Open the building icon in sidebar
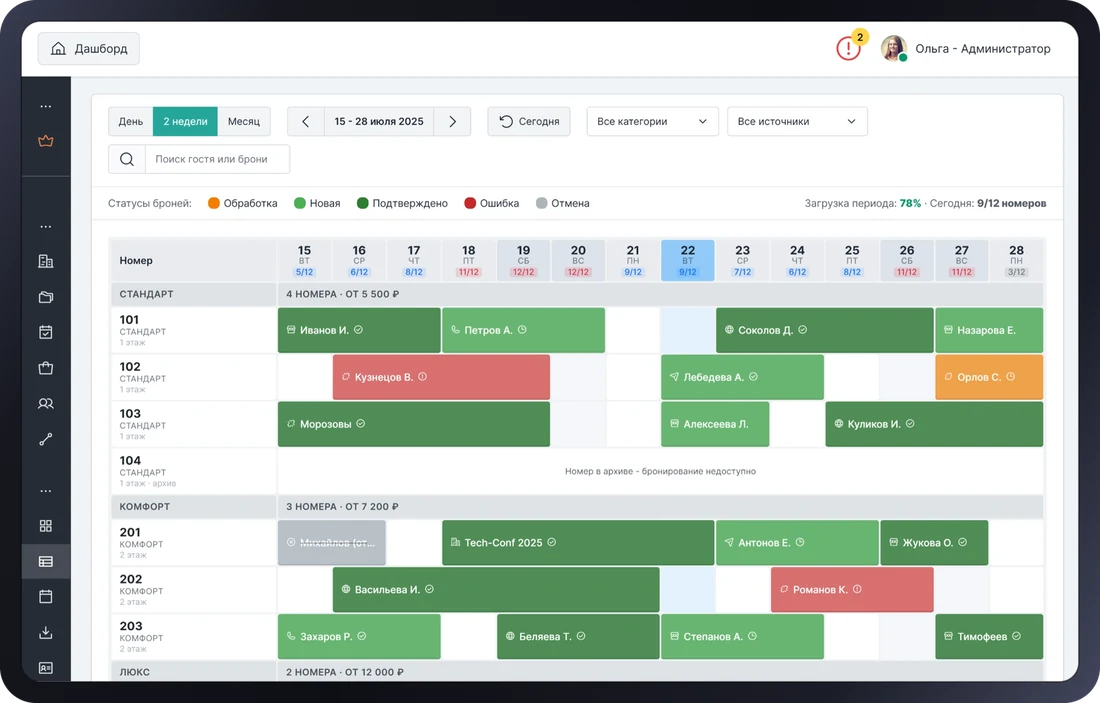1100x703 pixels. [46, 261]
